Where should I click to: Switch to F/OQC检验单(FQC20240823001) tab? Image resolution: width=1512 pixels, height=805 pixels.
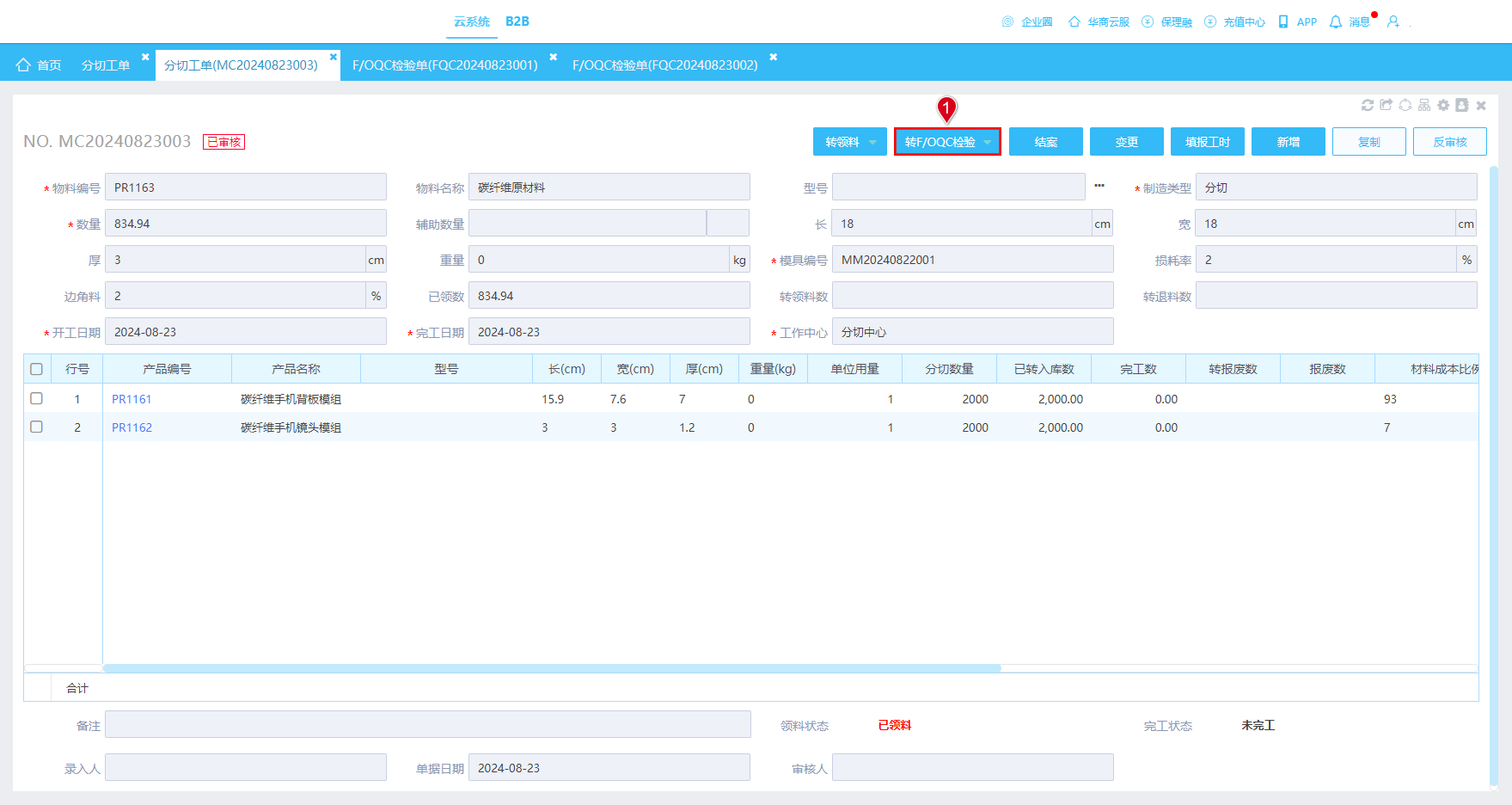tap(445, 65)
